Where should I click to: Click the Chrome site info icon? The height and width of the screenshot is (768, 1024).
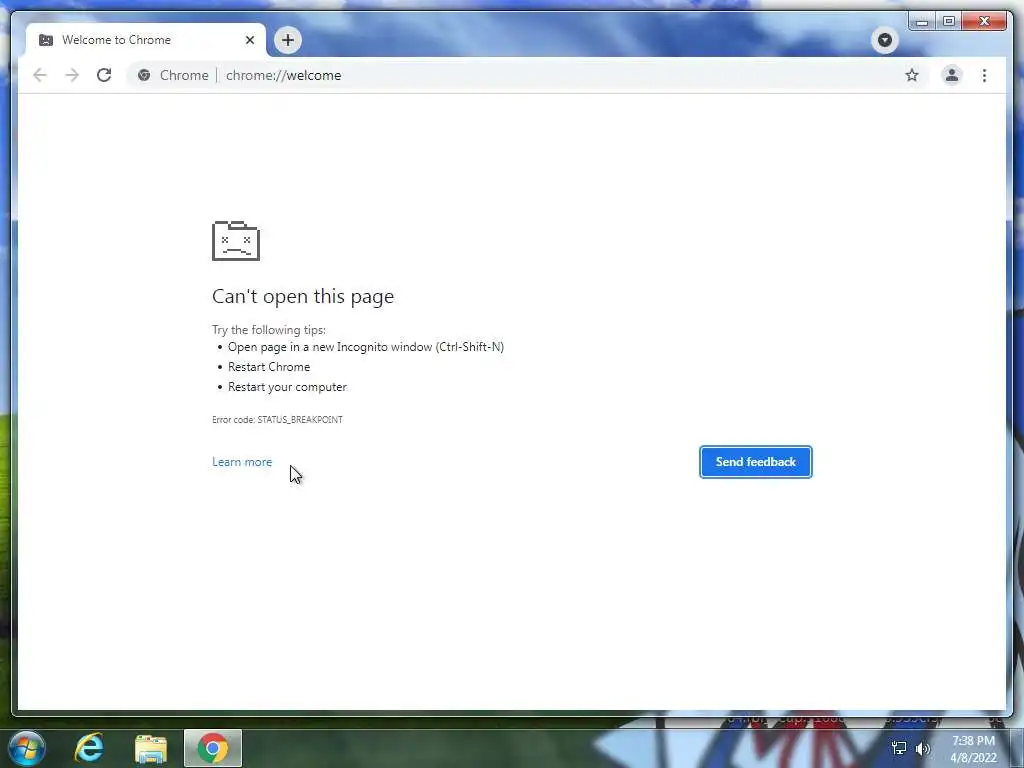(x=144, y=75)
